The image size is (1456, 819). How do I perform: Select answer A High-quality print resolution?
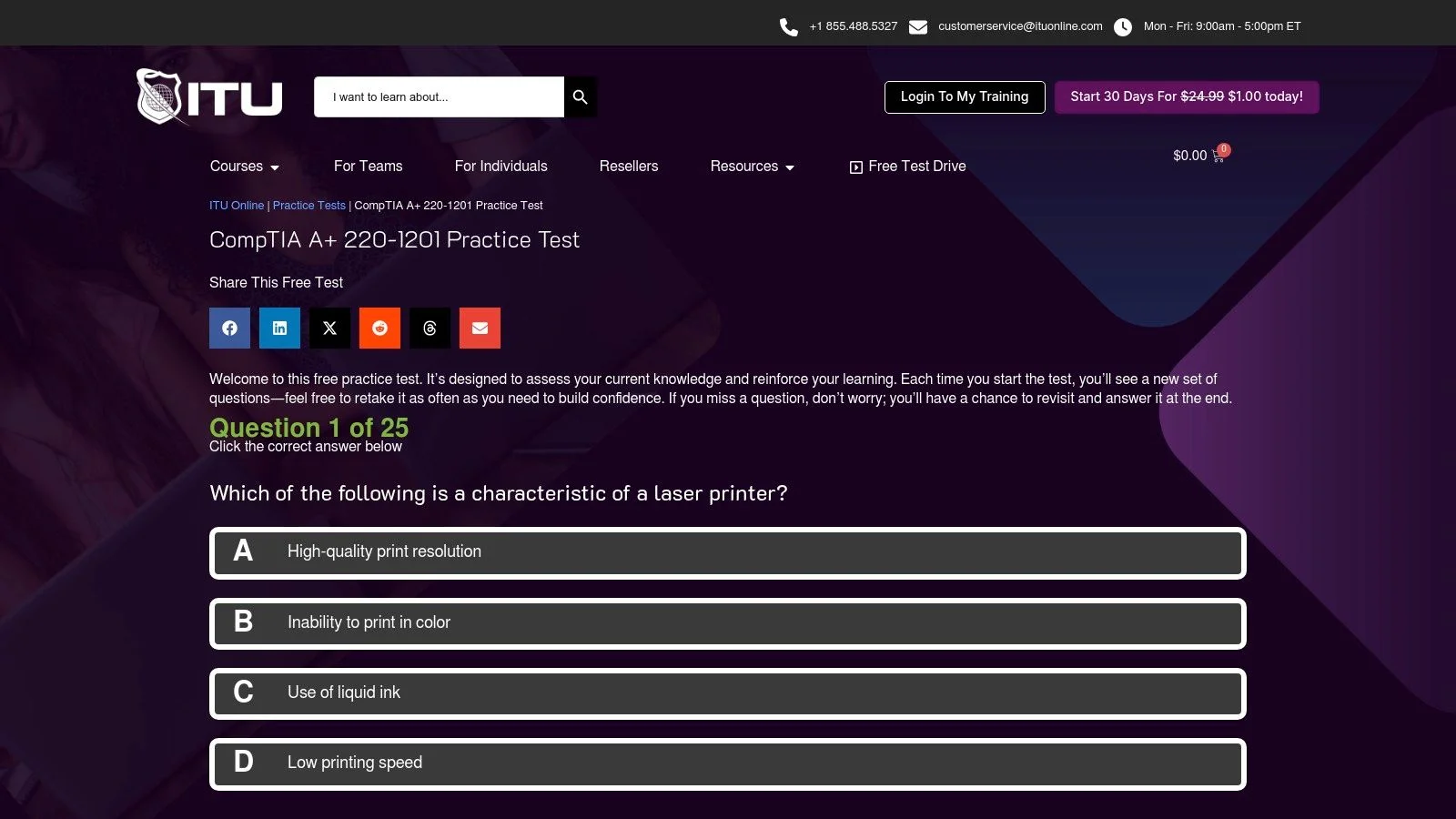(x=728, y=553)
